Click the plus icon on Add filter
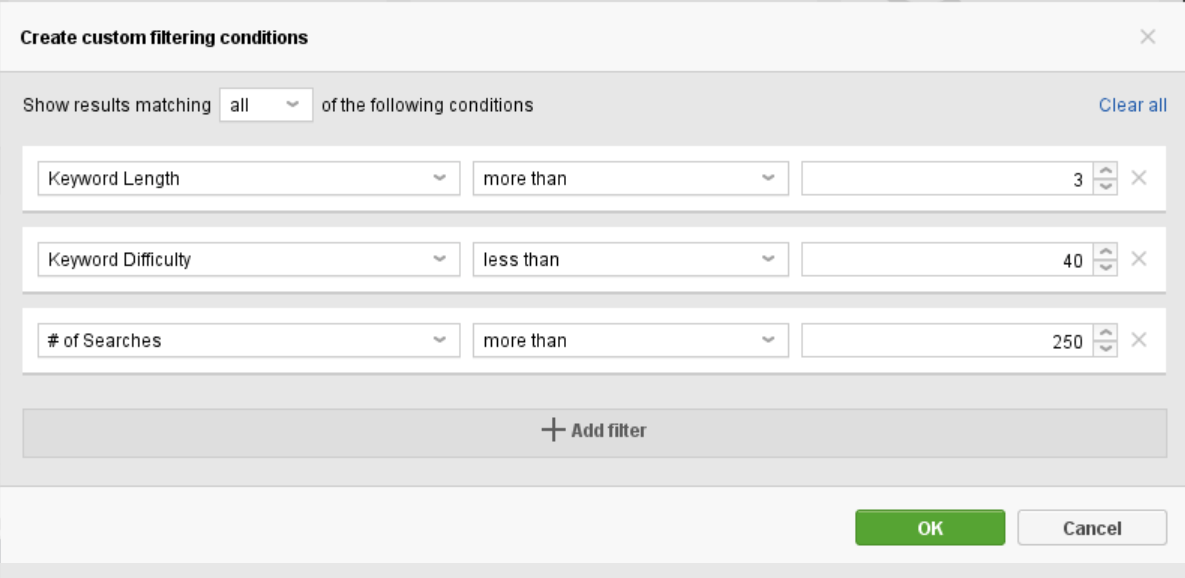 click(x=552, y=430)
